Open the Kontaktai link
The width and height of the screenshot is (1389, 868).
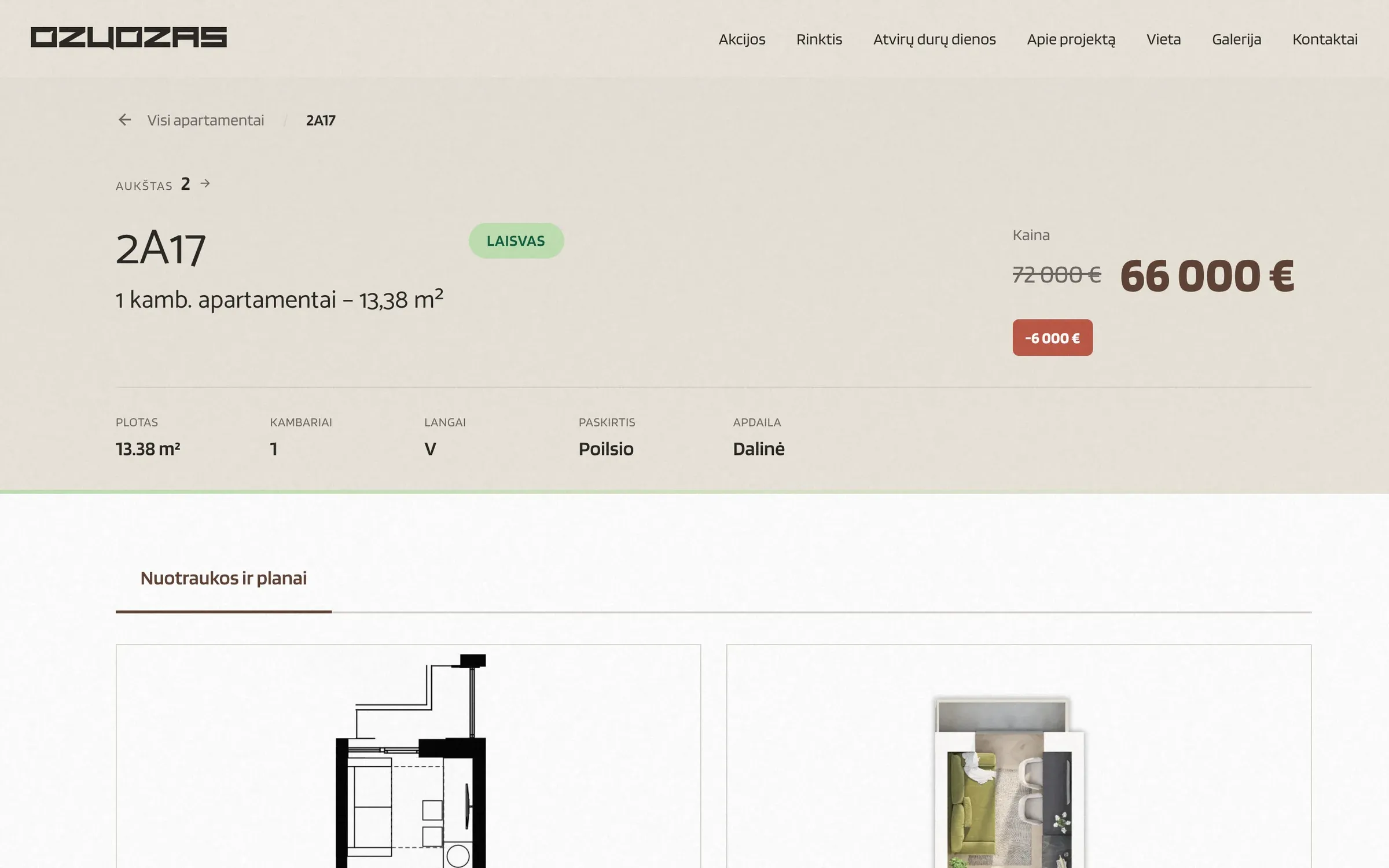coord(1325,39)
